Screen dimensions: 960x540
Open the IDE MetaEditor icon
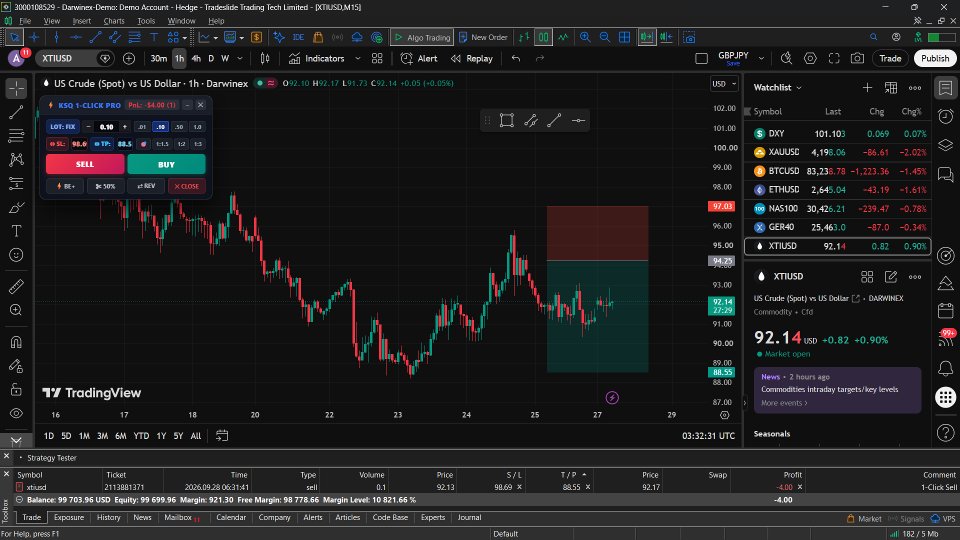pos(298,37)
